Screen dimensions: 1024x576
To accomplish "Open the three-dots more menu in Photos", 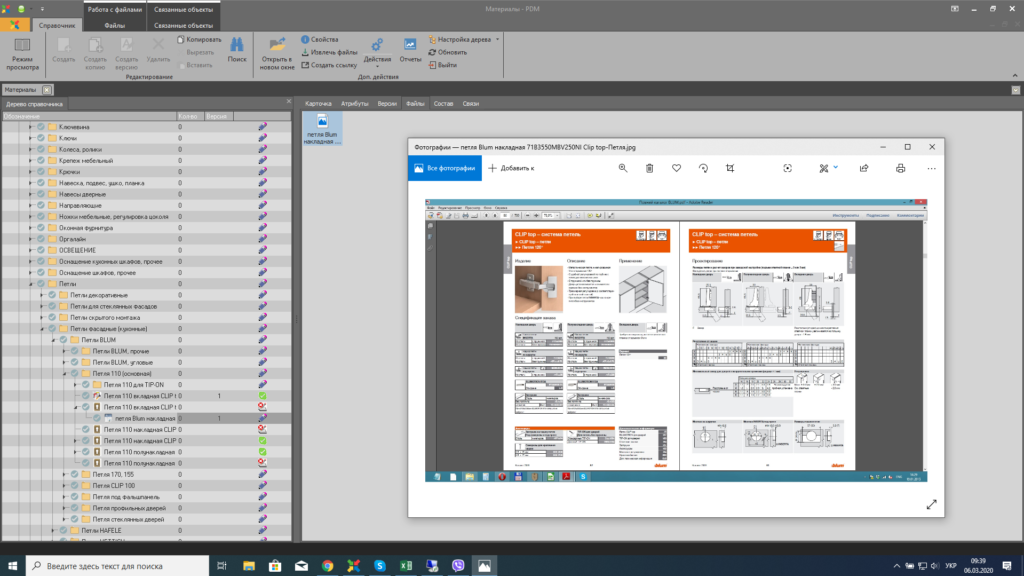I will pyautogui.click(x=931, y=168).
